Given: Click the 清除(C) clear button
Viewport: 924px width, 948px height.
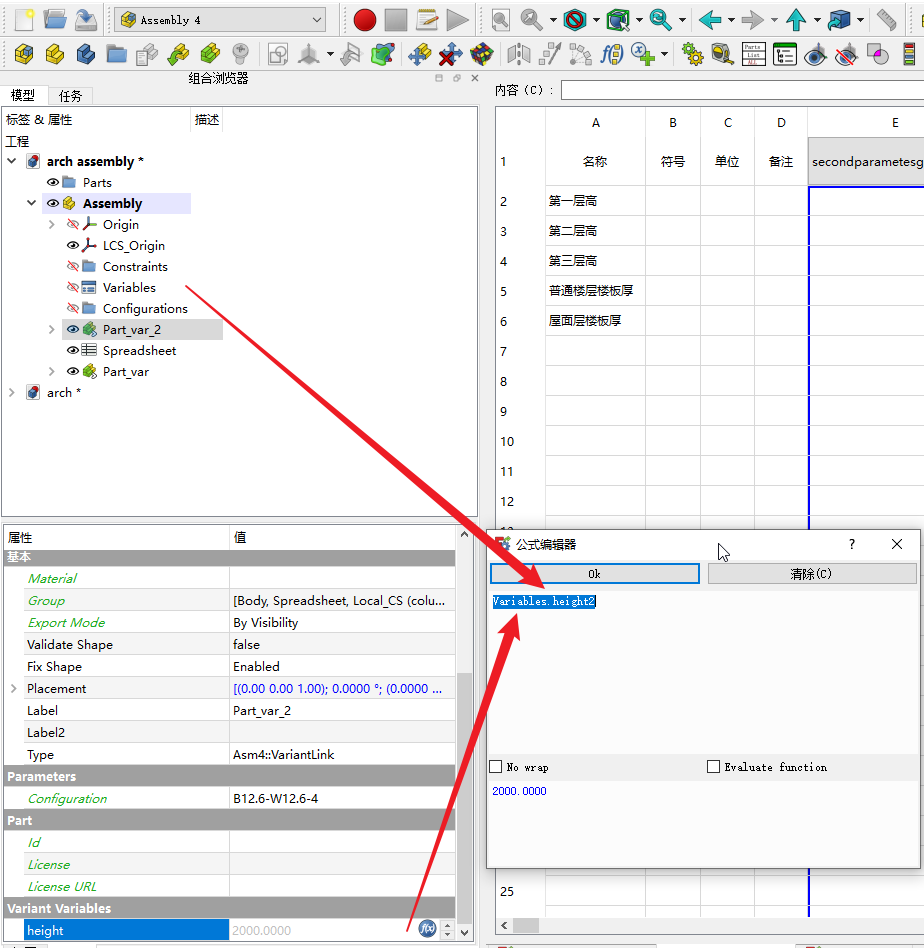Looking at the screenshot, I should [811, 574].
